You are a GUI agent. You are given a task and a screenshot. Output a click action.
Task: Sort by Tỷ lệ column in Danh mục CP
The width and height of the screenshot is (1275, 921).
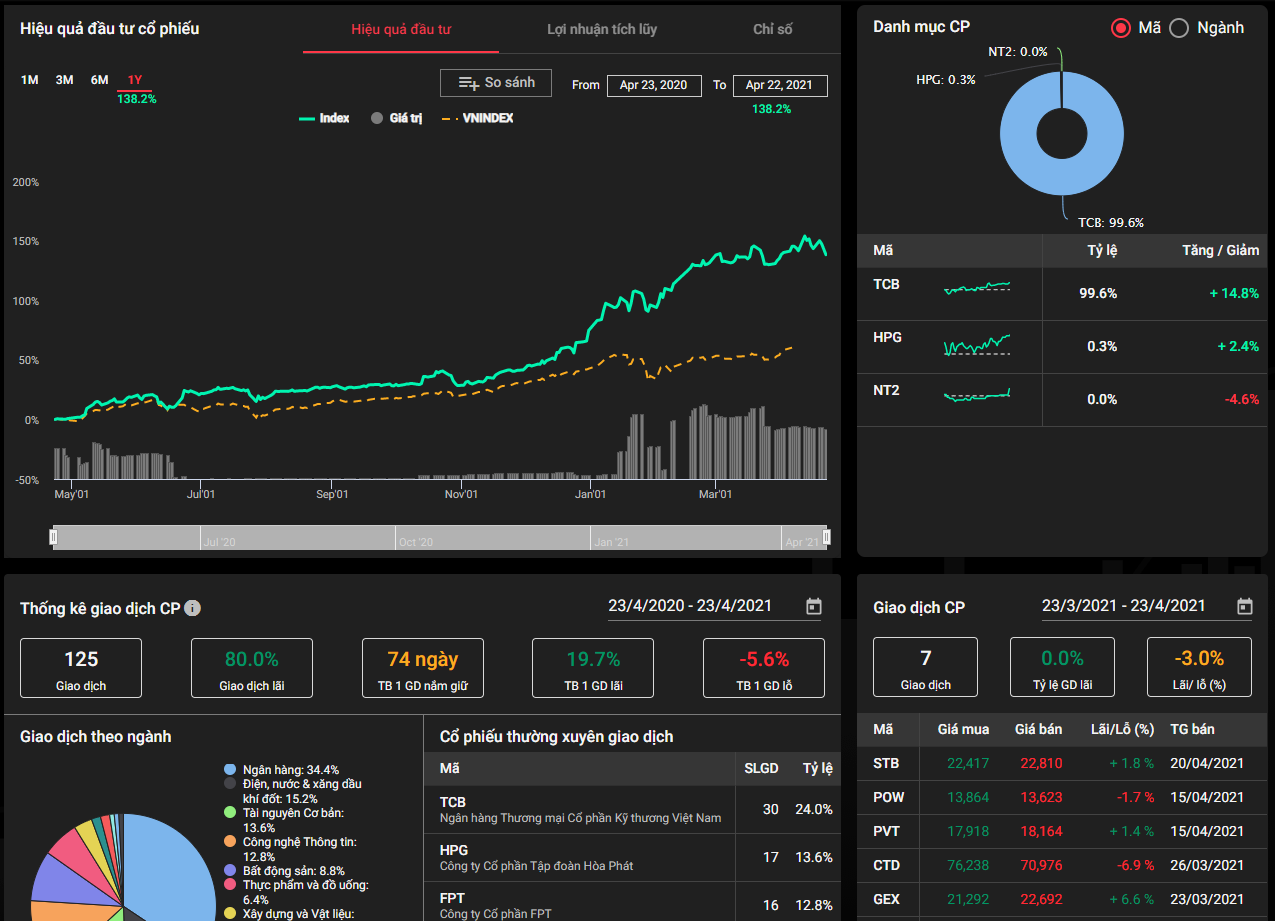coord(1102,250)
